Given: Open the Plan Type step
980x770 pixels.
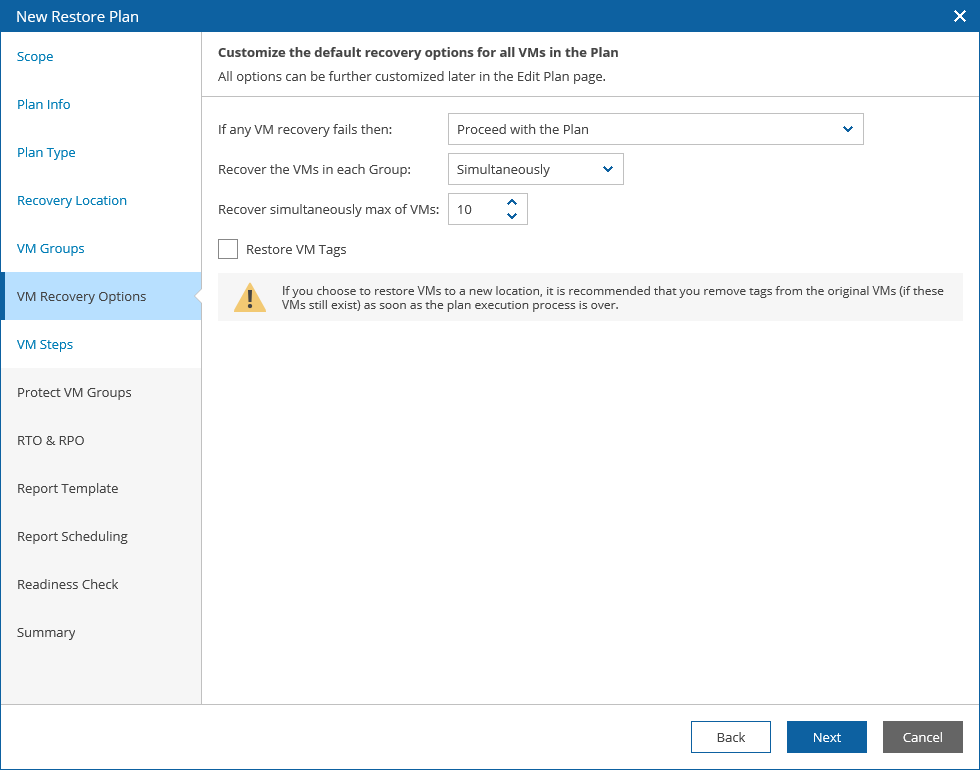Looking at the screenshot, I should (46, 152).
